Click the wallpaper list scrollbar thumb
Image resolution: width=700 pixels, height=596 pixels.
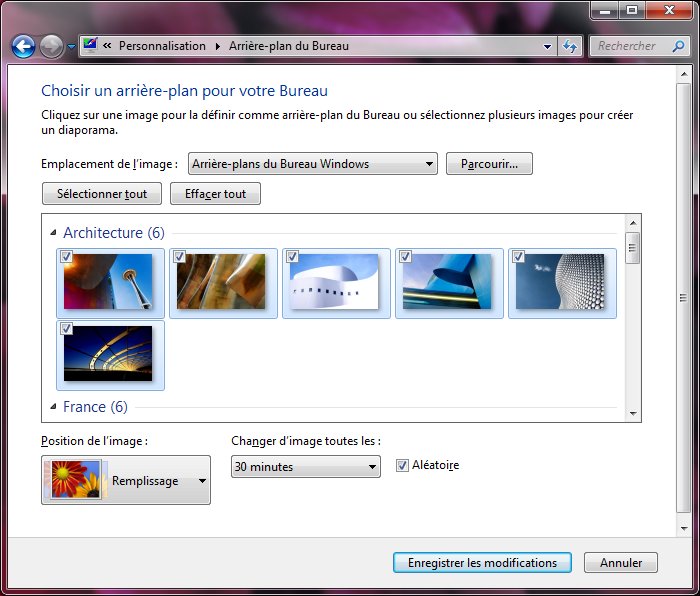coord(633,248)
